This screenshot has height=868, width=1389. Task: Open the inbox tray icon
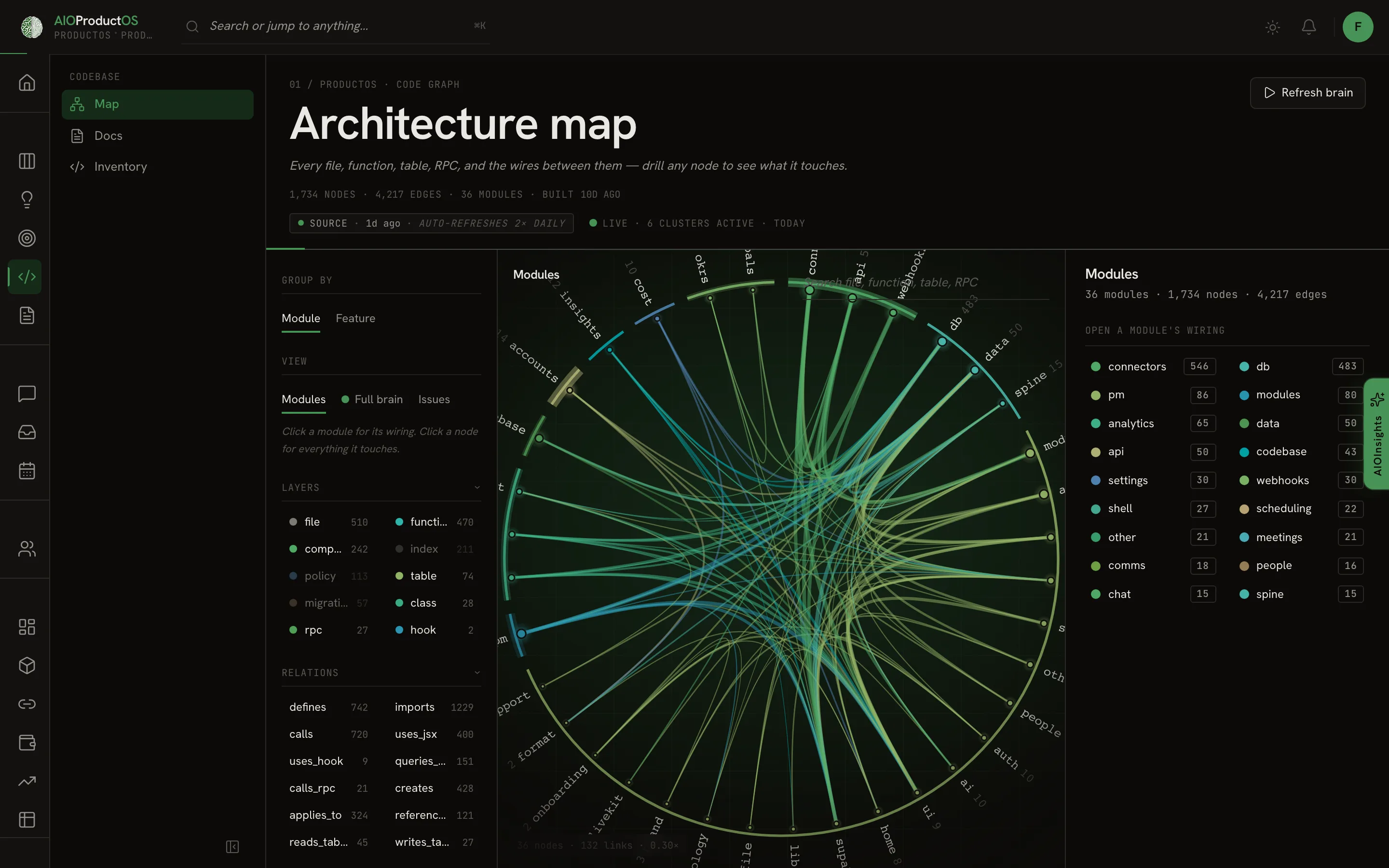click(x=27, y=432)
